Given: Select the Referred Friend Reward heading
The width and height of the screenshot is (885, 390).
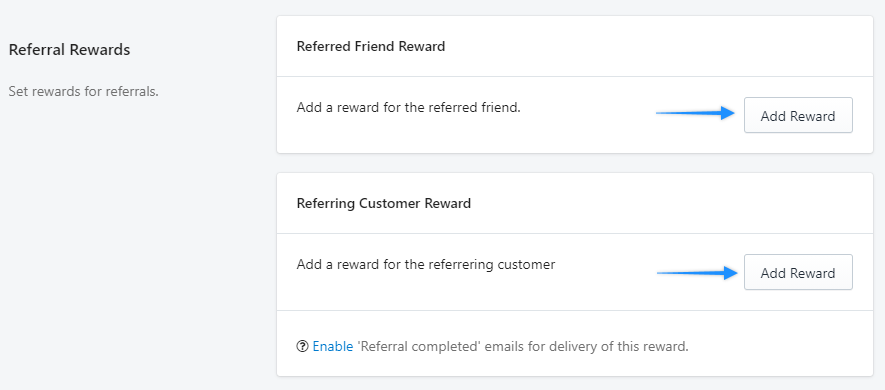Looking at the screenshot, I should click(x=371, y=46).
